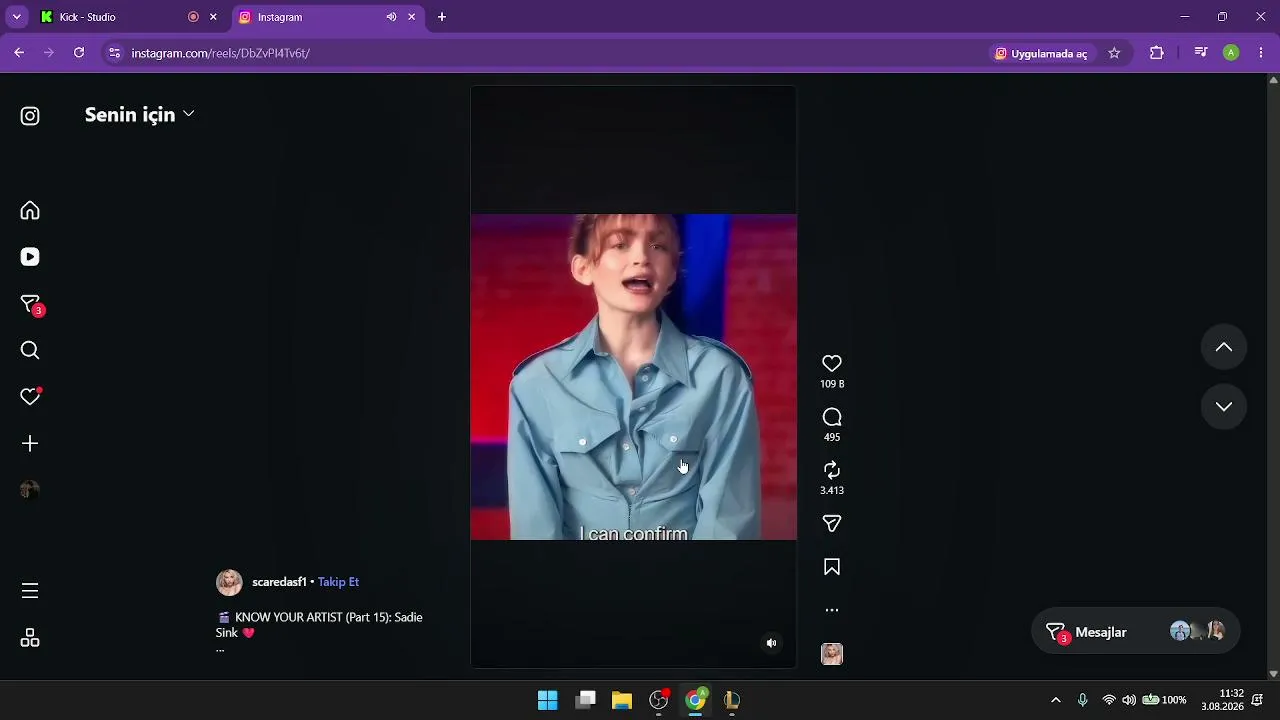Mute the Instagram tab audio icon
The image size is (1280, 720).
[x=391, y=17]
